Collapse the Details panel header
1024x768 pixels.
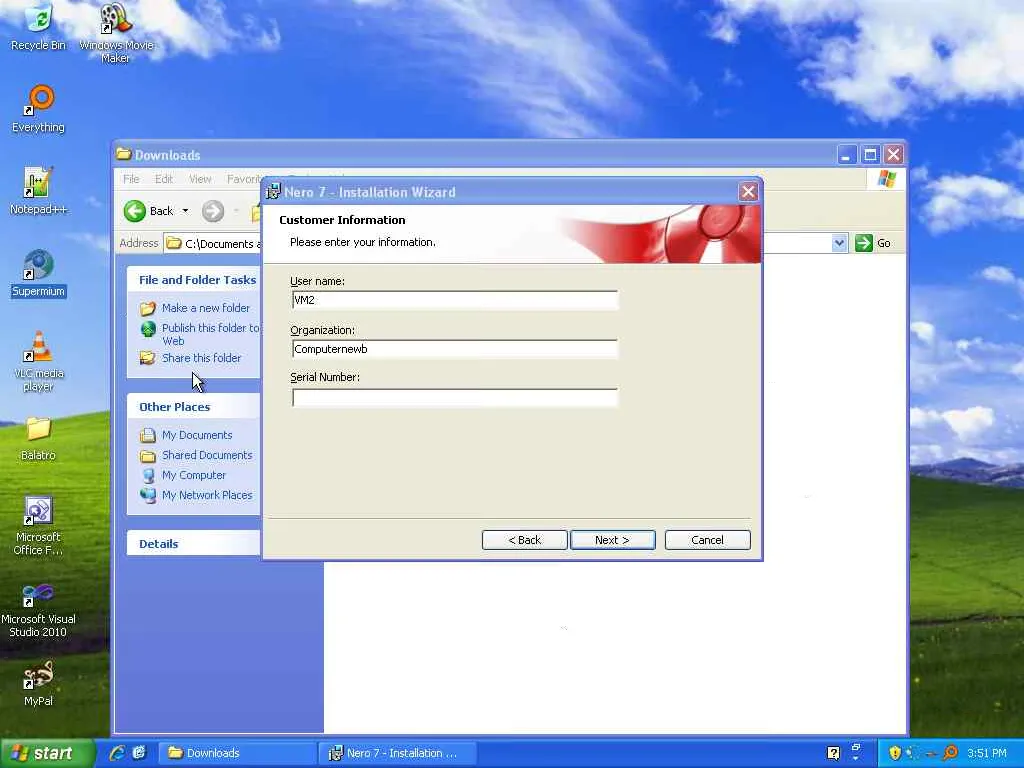[x=194, y=543]
